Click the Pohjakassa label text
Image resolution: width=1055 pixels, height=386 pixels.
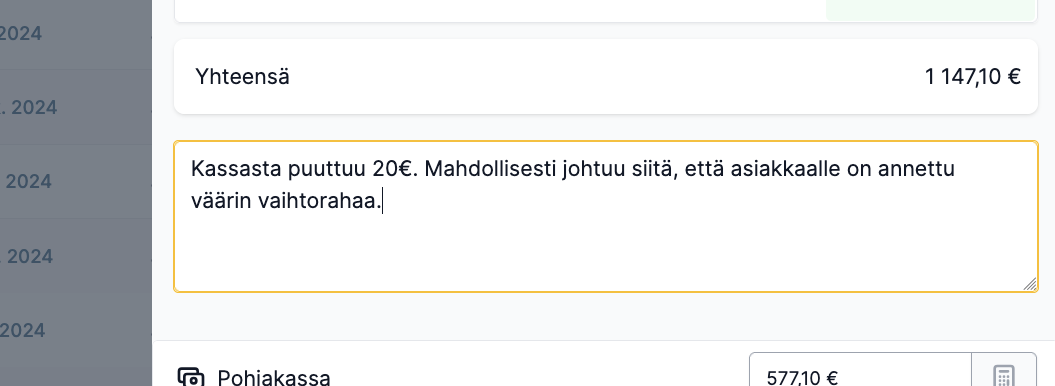coord(274,377)
